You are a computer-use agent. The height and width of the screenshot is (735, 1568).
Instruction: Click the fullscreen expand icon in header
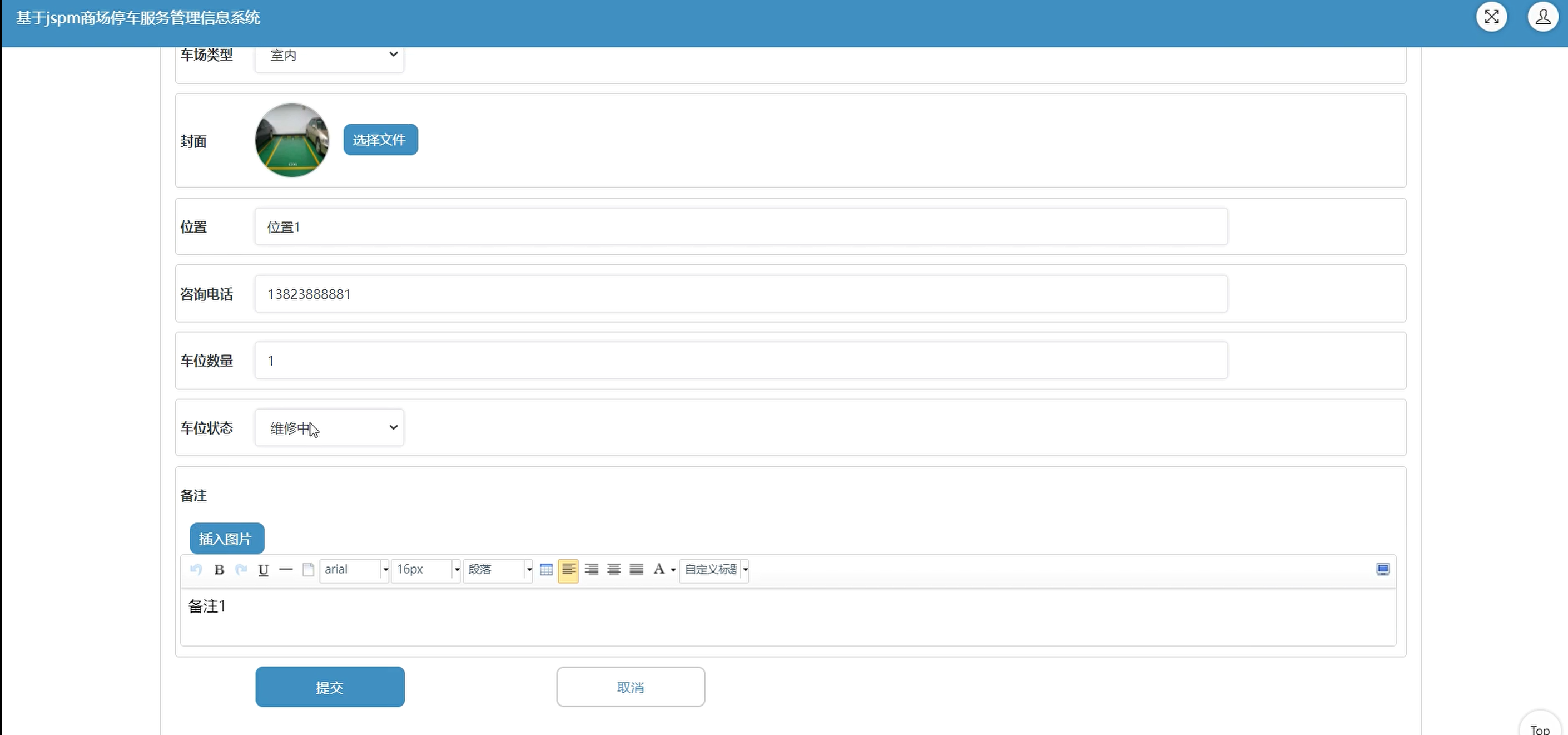tap(1491, 17)
